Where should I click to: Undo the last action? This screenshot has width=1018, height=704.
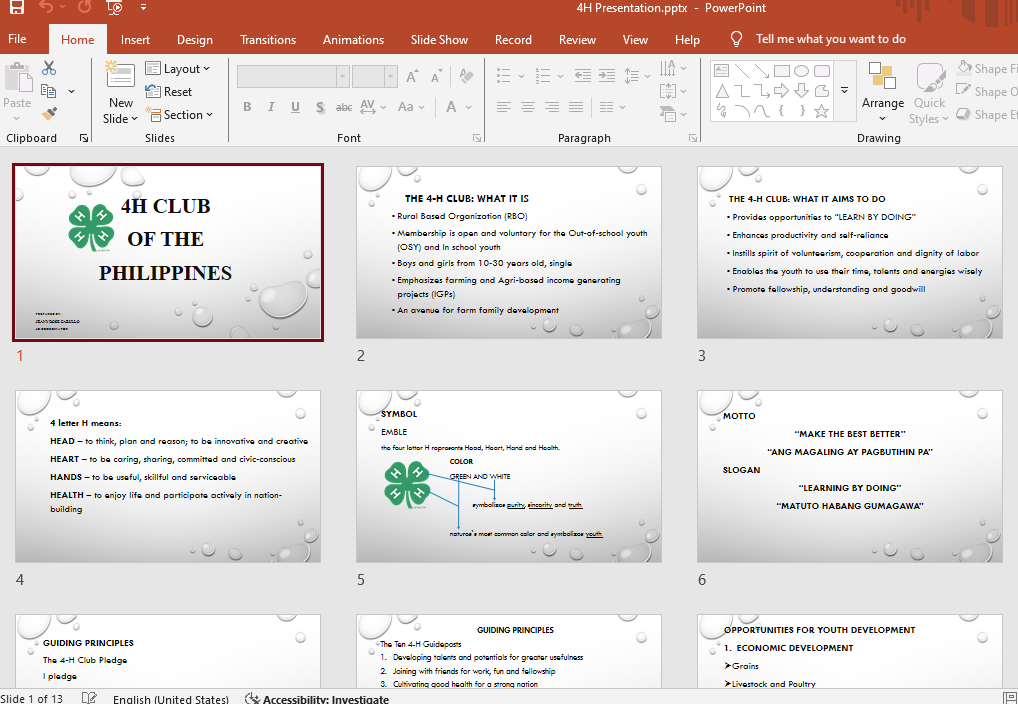[x=46, y=7]
